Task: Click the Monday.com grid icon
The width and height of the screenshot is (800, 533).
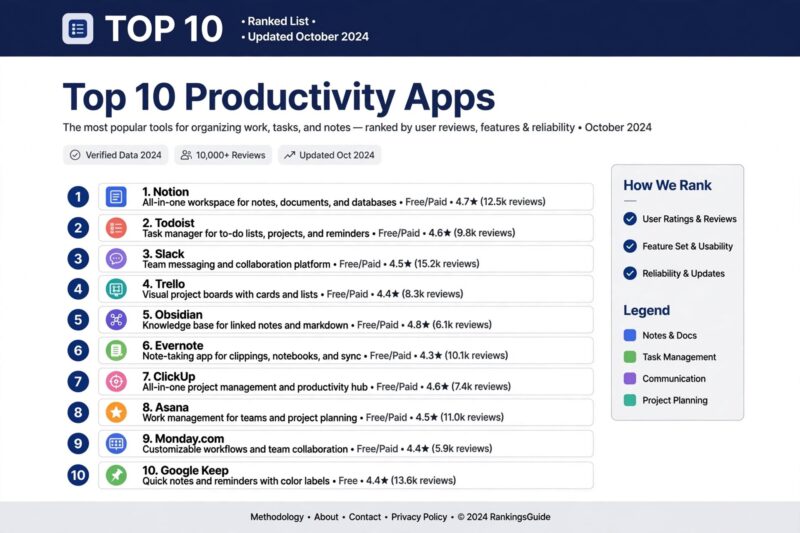Action: click(116, 443)
